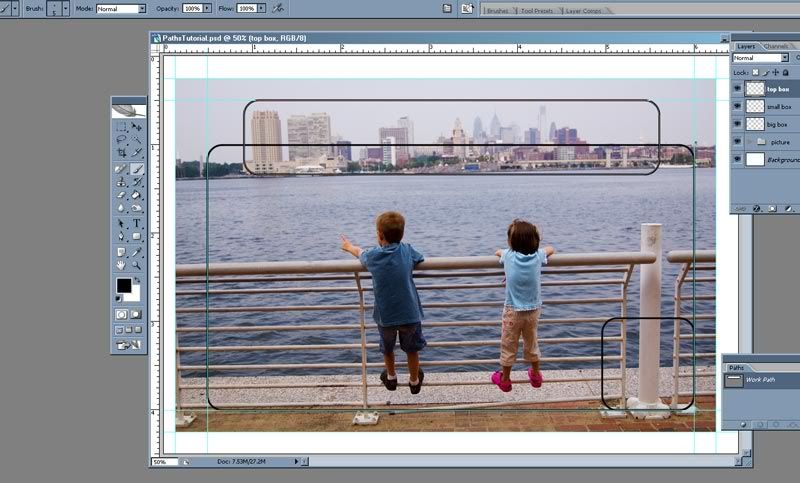800x483 pixels.
Task: Switch to Standard editing mode
Action: click(x=121, y=314)
